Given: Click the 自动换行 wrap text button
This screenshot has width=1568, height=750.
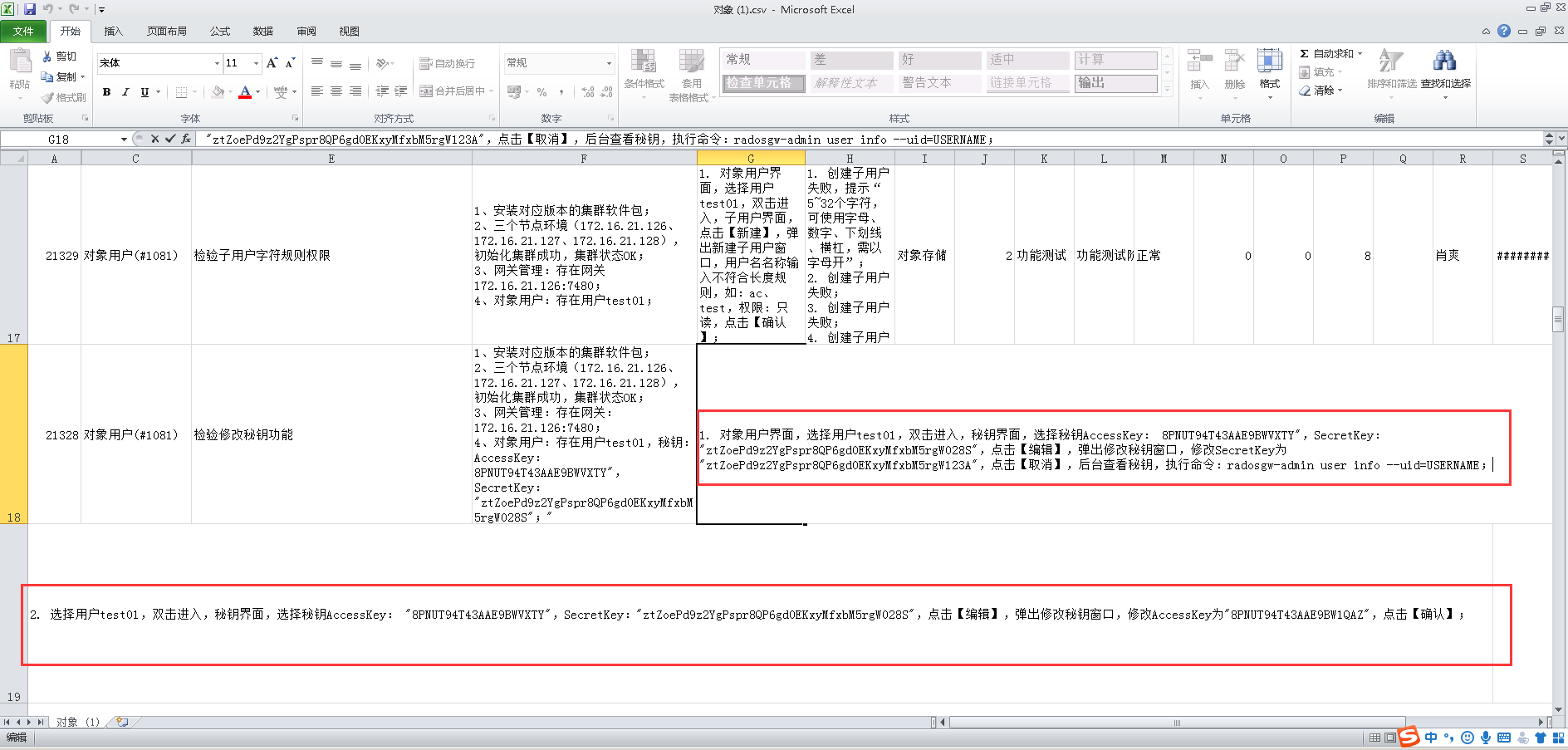Looking at the screenshot, I should pos(448,64).
